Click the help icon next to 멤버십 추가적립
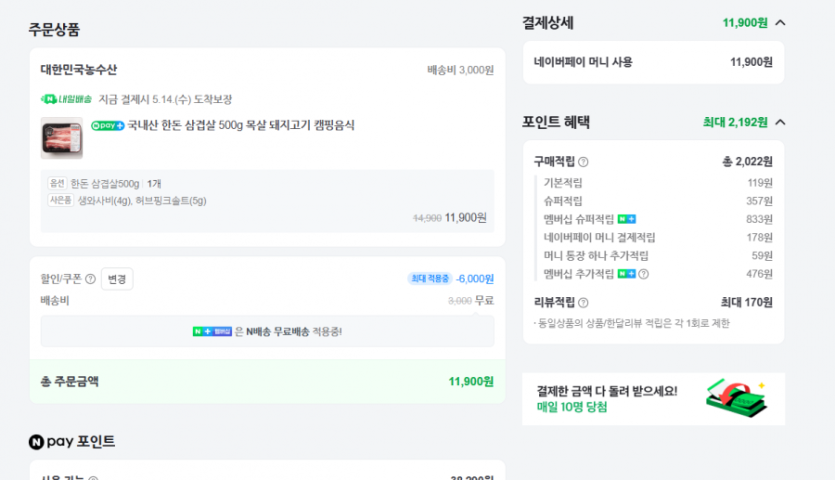Screen dimensions: 835x480 (643, 274)
